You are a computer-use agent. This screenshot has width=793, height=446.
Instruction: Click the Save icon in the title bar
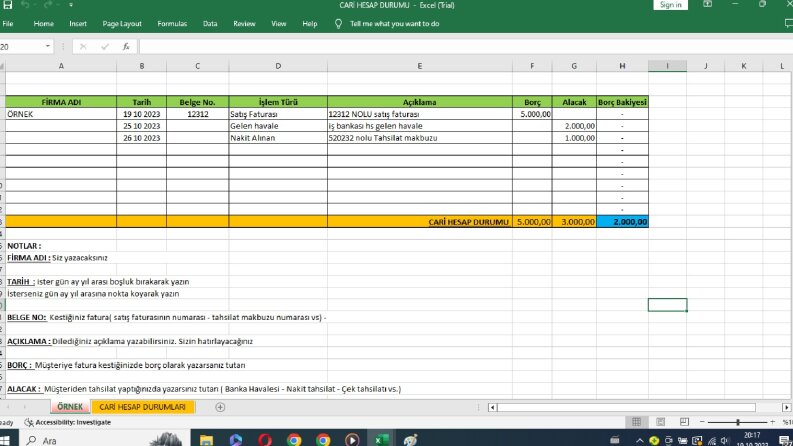[x=7, y=5]
